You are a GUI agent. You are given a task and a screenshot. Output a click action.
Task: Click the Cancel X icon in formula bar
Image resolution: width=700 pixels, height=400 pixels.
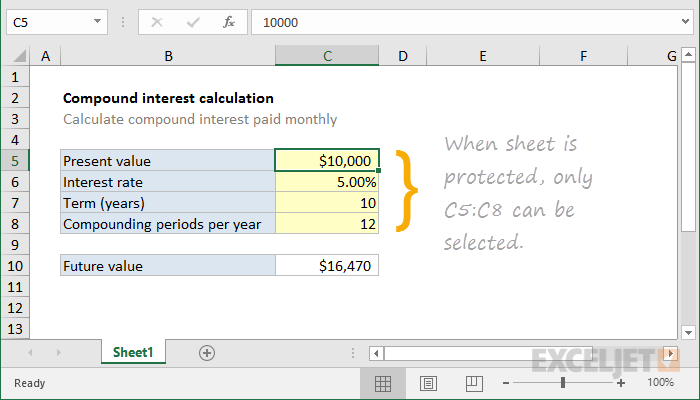tap(157, 22)
